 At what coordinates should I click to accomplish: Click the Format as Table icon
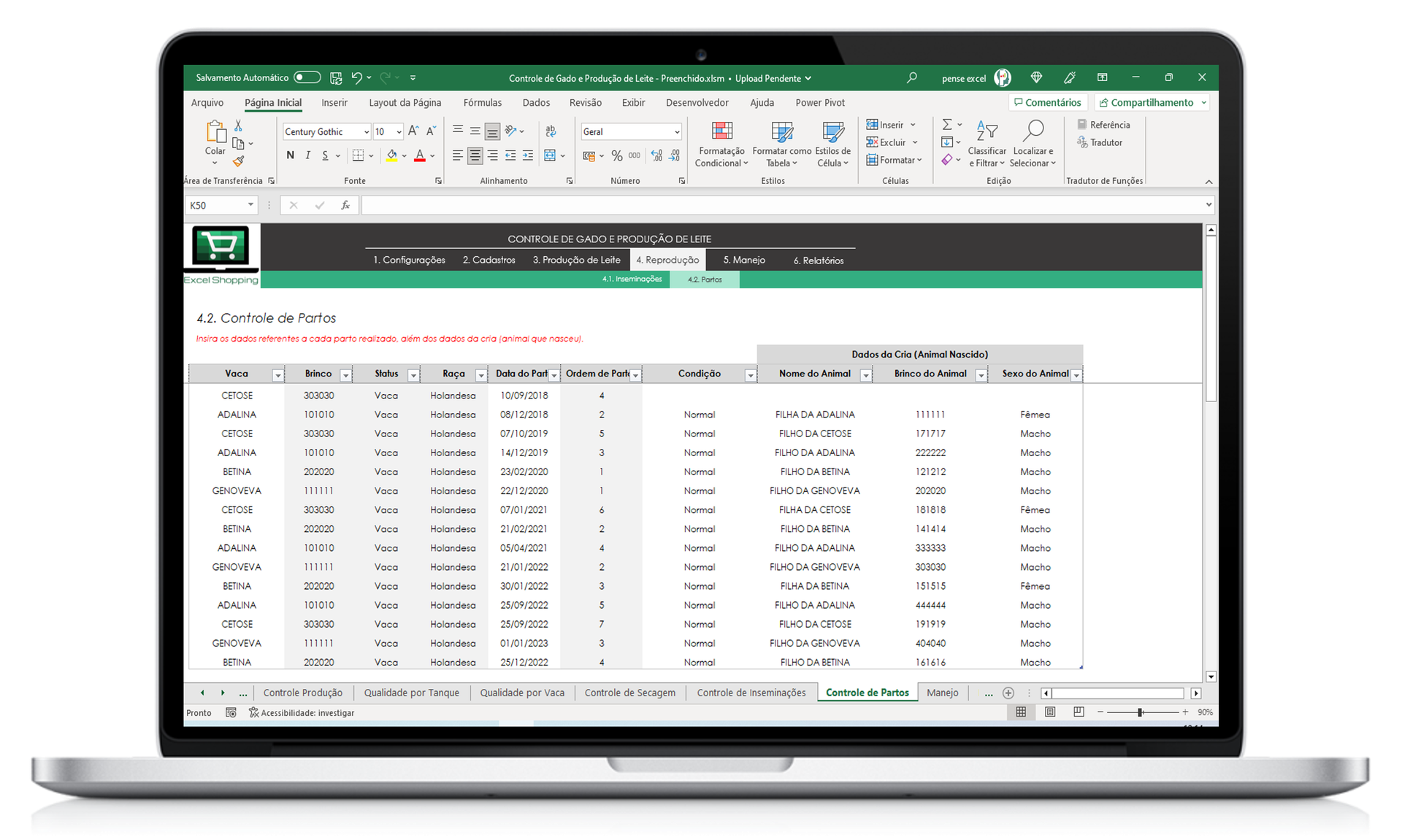[x=781, y=132]
